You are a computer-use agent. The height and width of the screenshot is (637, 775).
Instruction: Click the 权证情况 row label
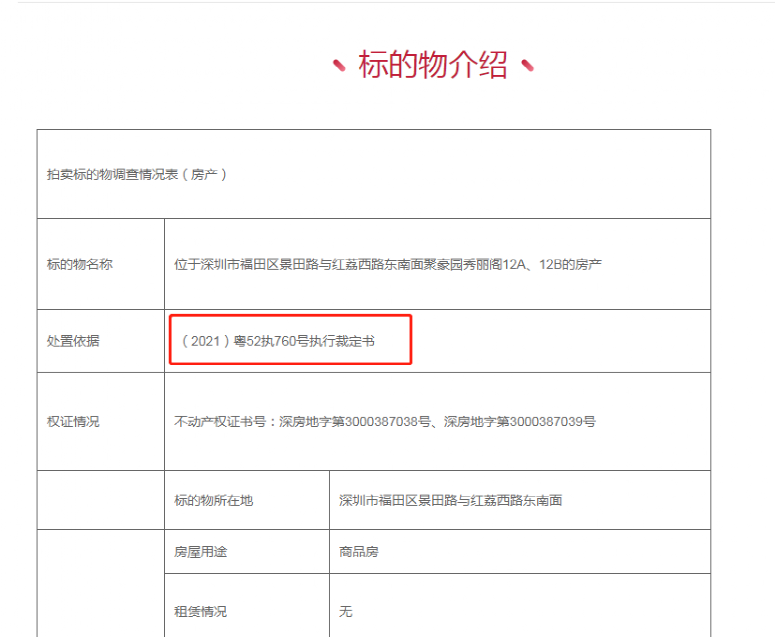point(73,421)
